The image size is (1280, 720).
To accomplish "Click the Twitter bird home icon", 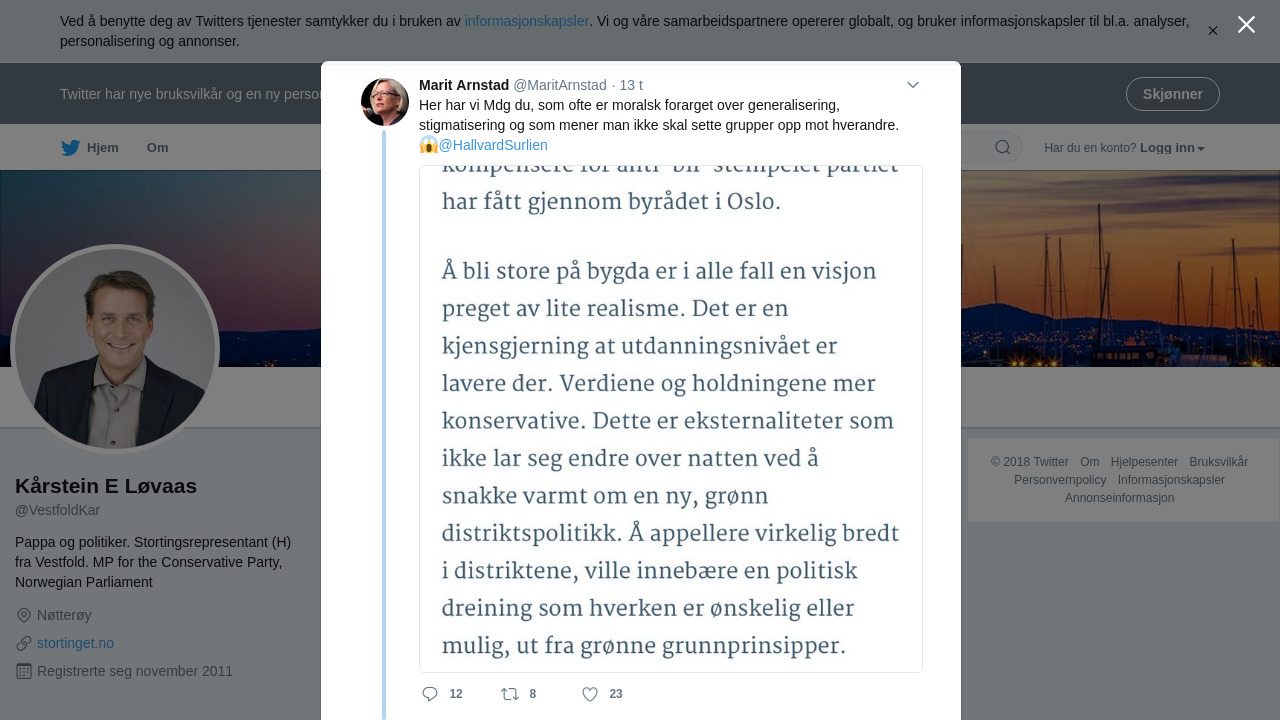I will [x=70, y=148].
